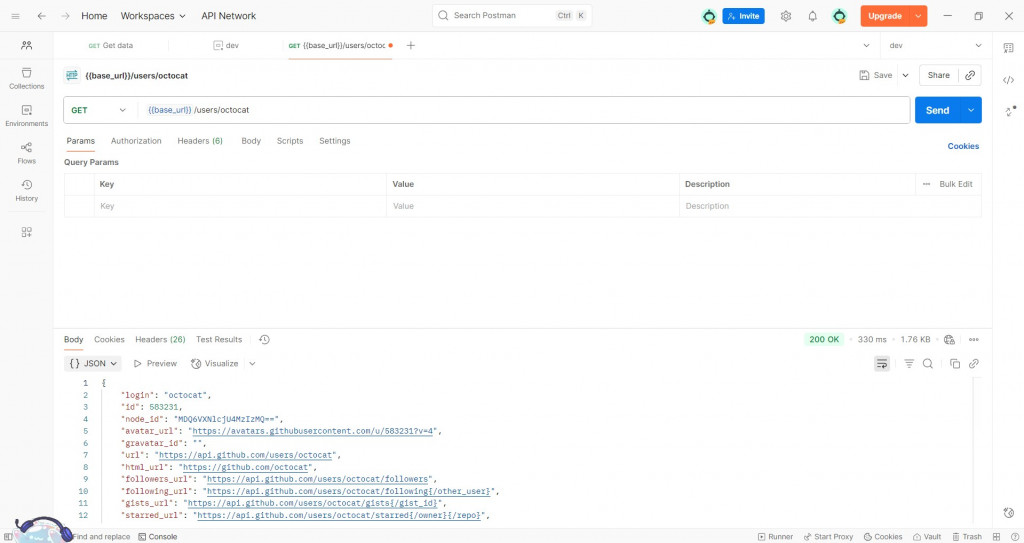The height and width of the screenshot is (543, 1024).
Task: Click the Upgrade button
Action: [x=885, y=16]
